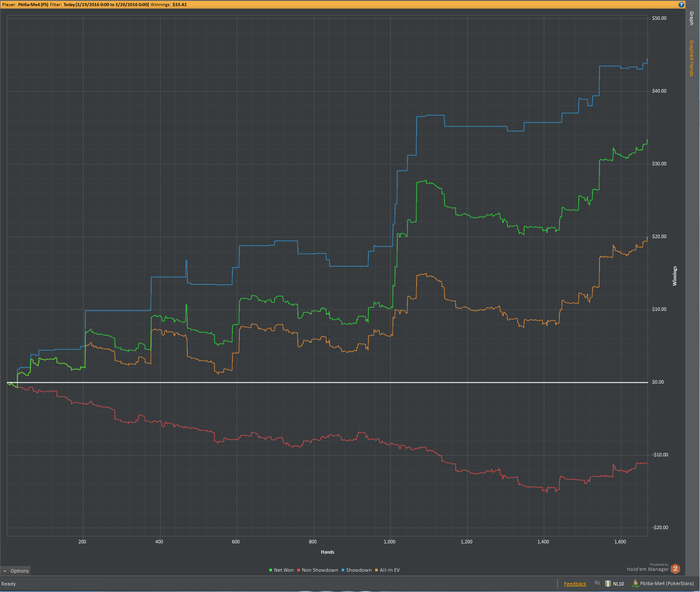Click the Filter: Today date range text
Viewport: 700px width, 592px height.
[x=99, y=4]
